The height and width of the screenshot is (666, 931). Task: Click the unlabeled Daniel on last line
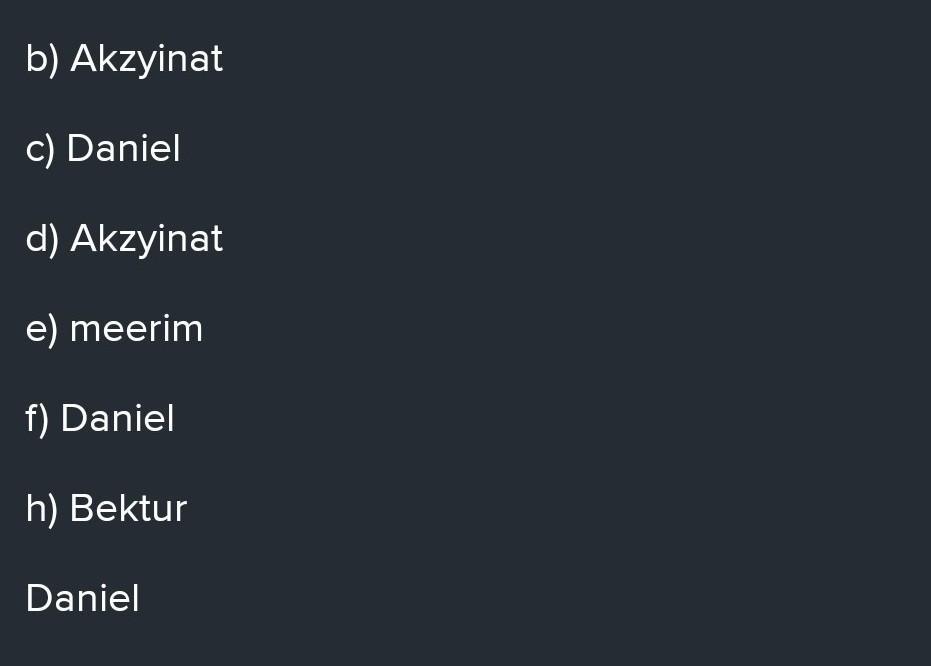[x=82, y=599]
